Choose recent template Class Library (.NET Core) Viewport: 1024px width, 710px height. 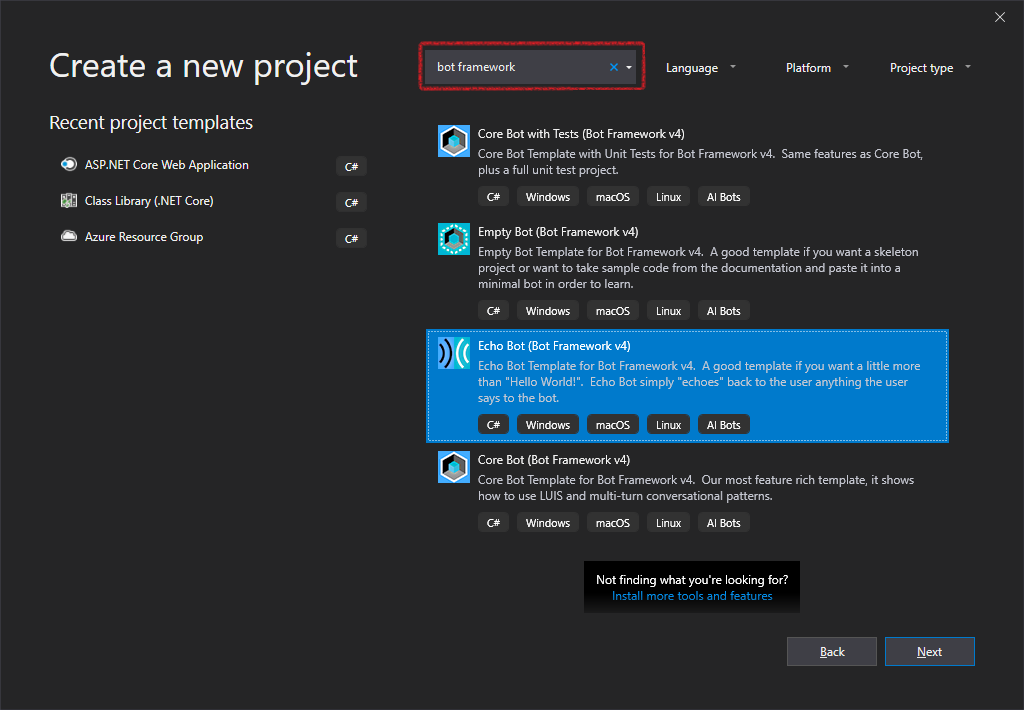click(149, 201)
